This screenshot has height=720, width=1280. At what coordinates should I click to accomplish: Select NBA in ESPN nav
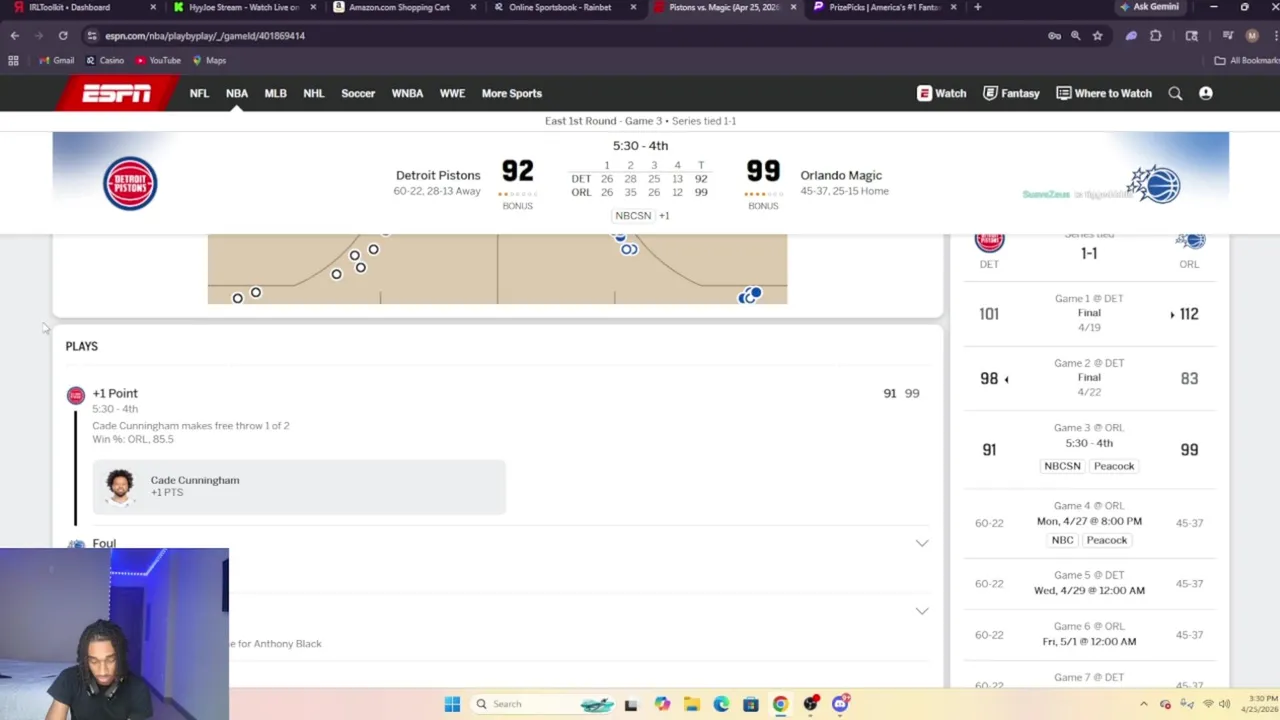pyautogui.click(x=237, y=93)
